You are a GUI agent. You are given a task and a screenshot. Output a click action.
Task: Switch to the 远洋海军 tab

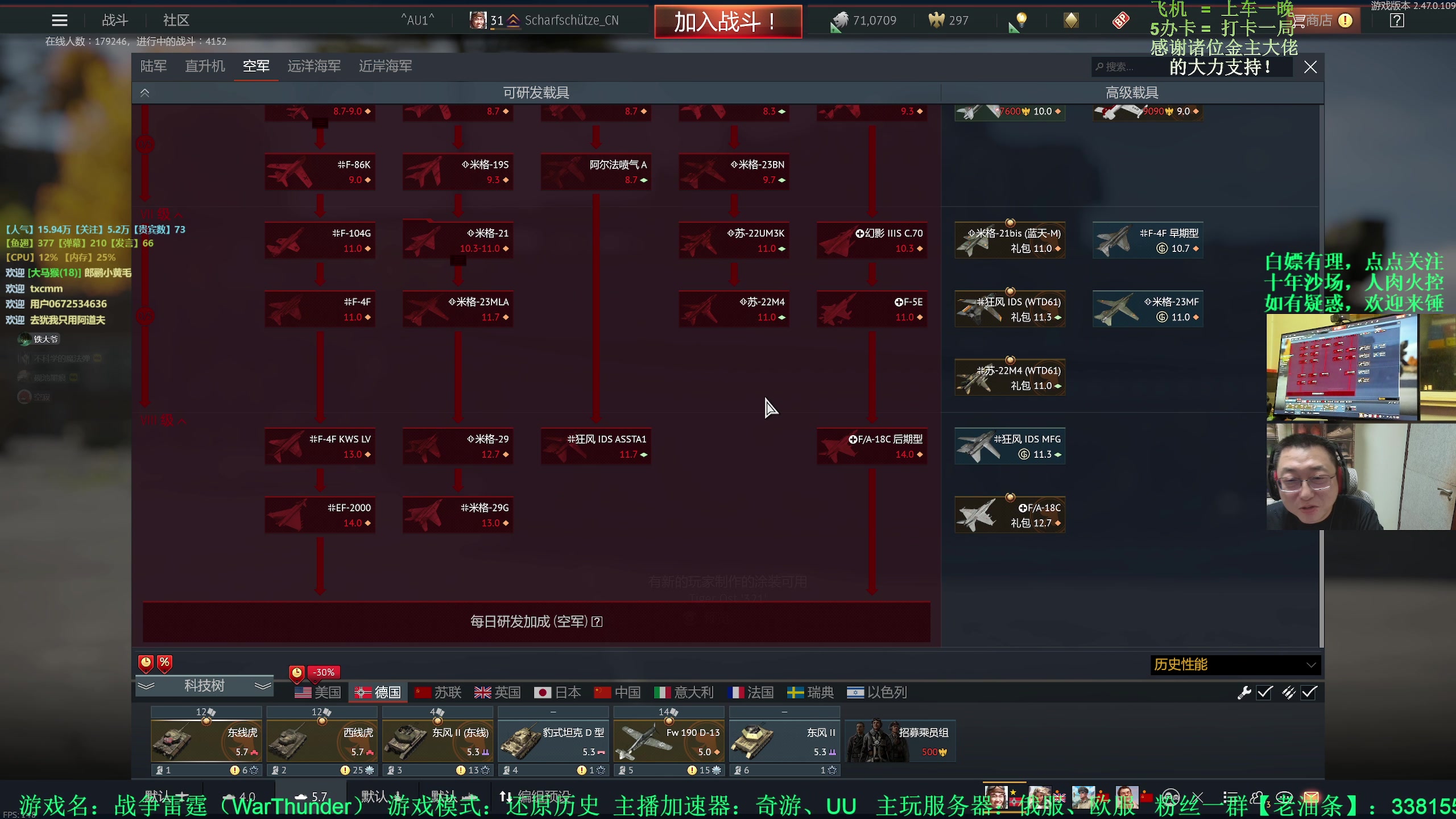click(x=314, y=67)
